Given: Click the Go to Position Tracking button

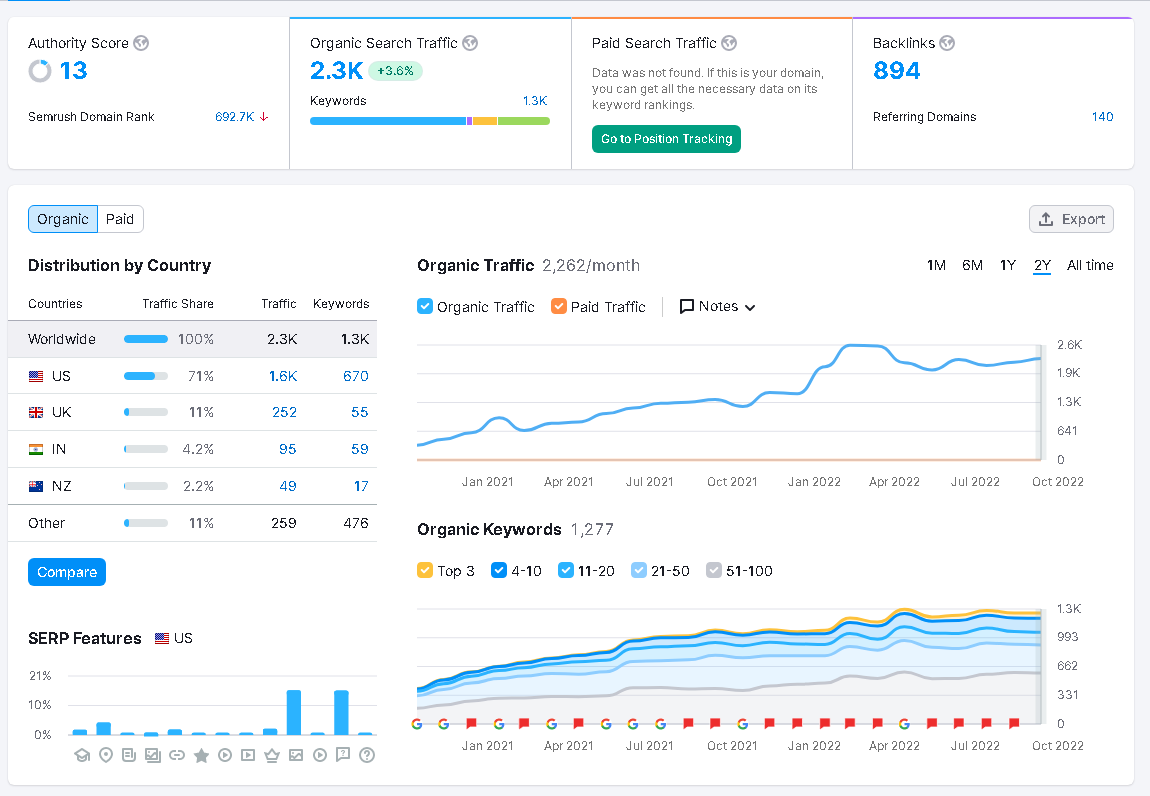Looking at the screenshot, I should [x=666, y=139].
